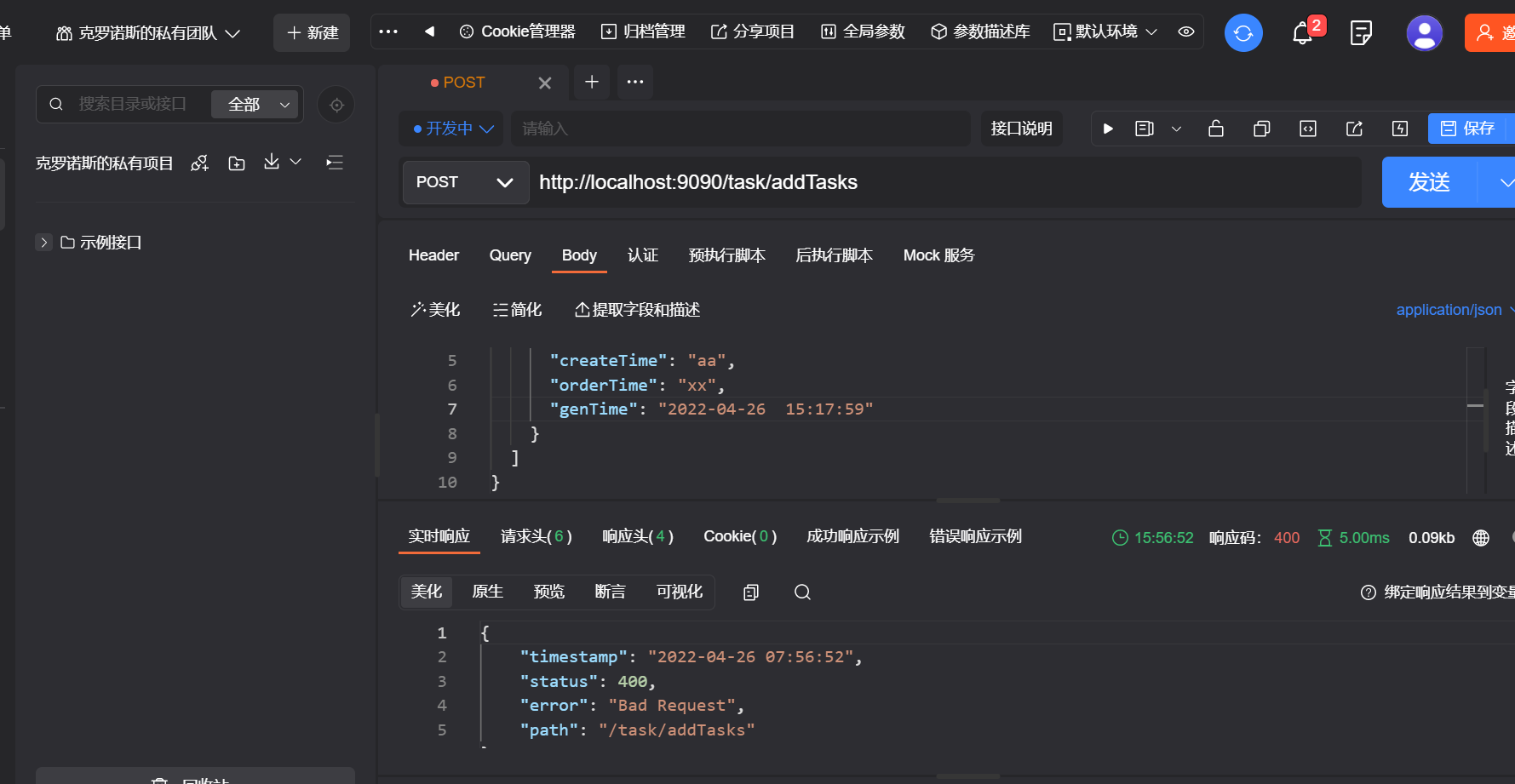Click the locate current interface crosshair icon
Viewport: 1515px width, 784px height.
click(336, 104)
